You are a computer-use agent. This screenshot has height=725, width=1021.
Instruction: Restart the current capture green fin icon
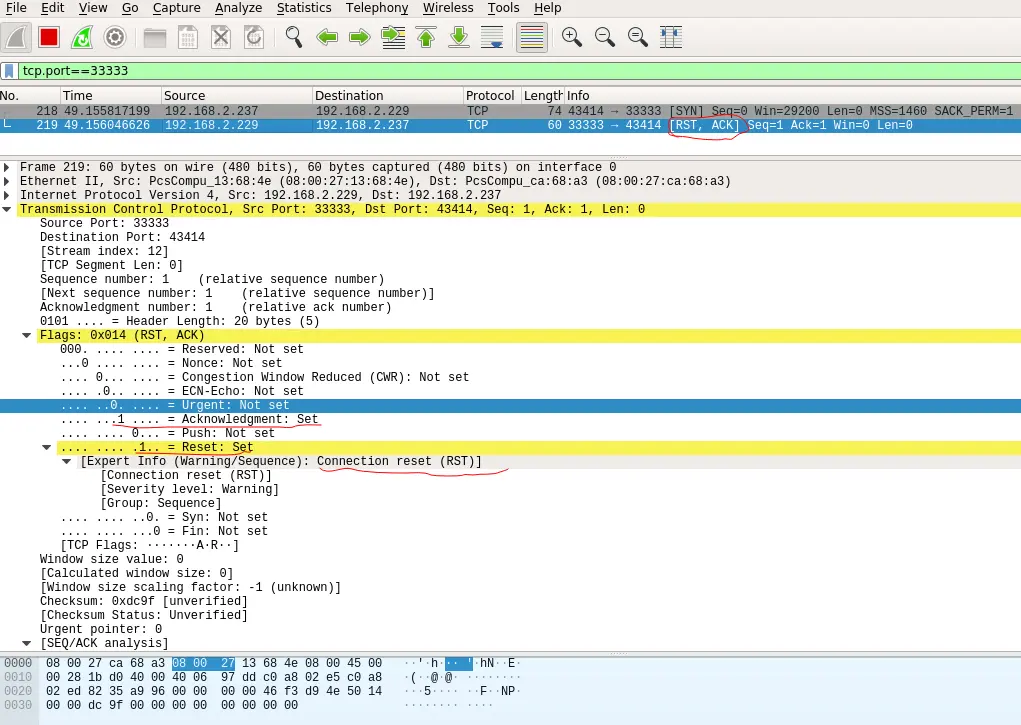point(82,37)
